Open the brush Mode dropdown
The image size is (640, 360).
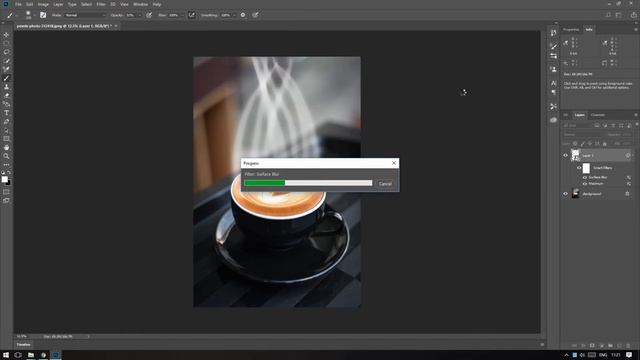pyautogui.click(x=85, y=15)
